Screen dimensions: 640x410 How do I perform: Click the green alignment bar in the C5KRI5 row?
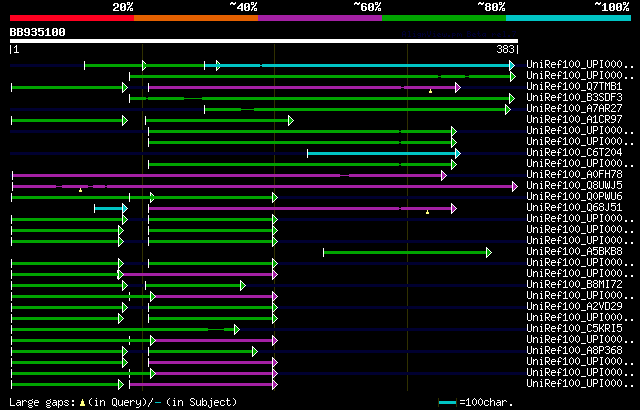pyautogui.click(x=123, y=330)
